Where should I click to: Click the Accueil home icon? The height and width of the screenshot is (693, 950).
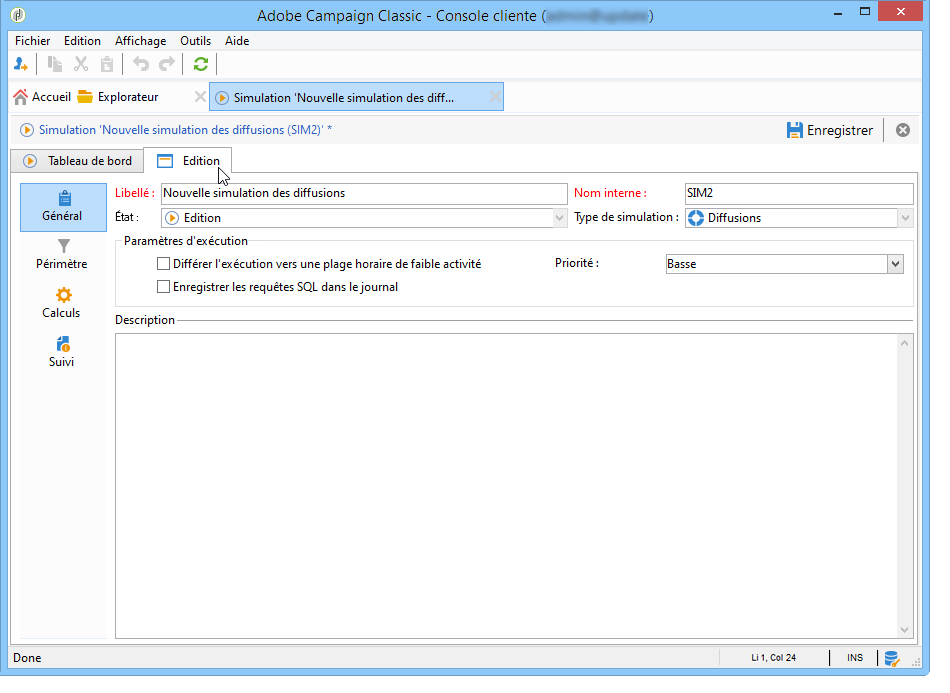point(21,97)
